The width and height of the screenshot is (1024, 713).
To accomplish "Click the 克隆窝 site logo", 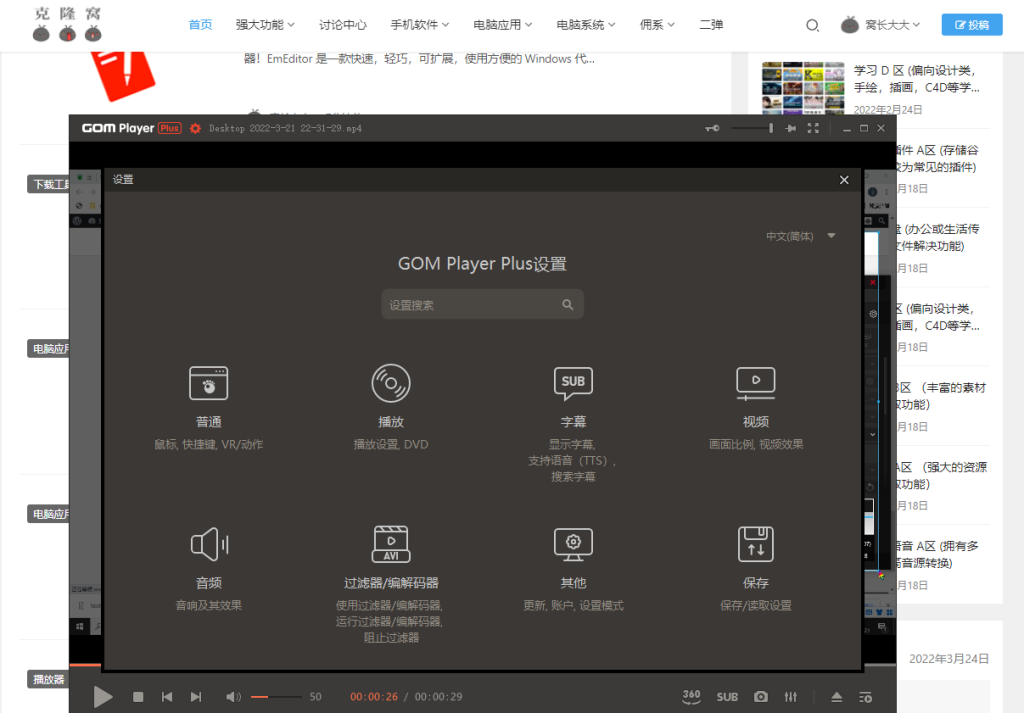I will pyautogui.click(x=67, y=24).
